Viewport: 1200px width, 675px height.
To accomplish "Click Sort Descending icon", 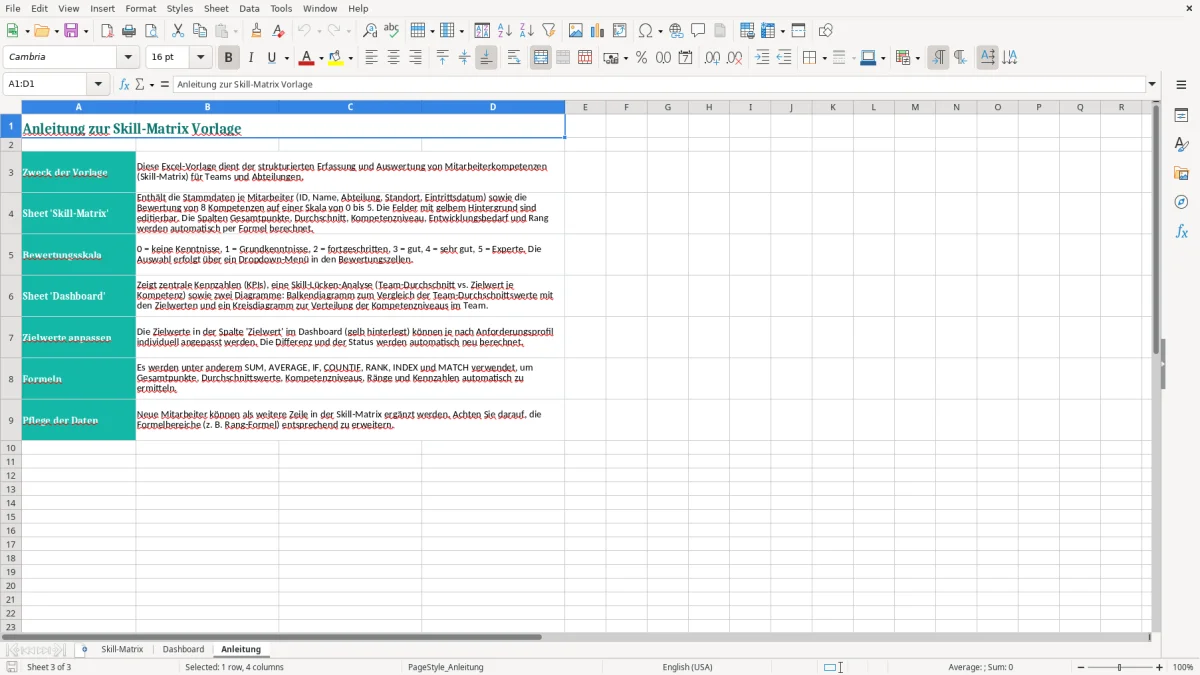I will coord(527,31).
